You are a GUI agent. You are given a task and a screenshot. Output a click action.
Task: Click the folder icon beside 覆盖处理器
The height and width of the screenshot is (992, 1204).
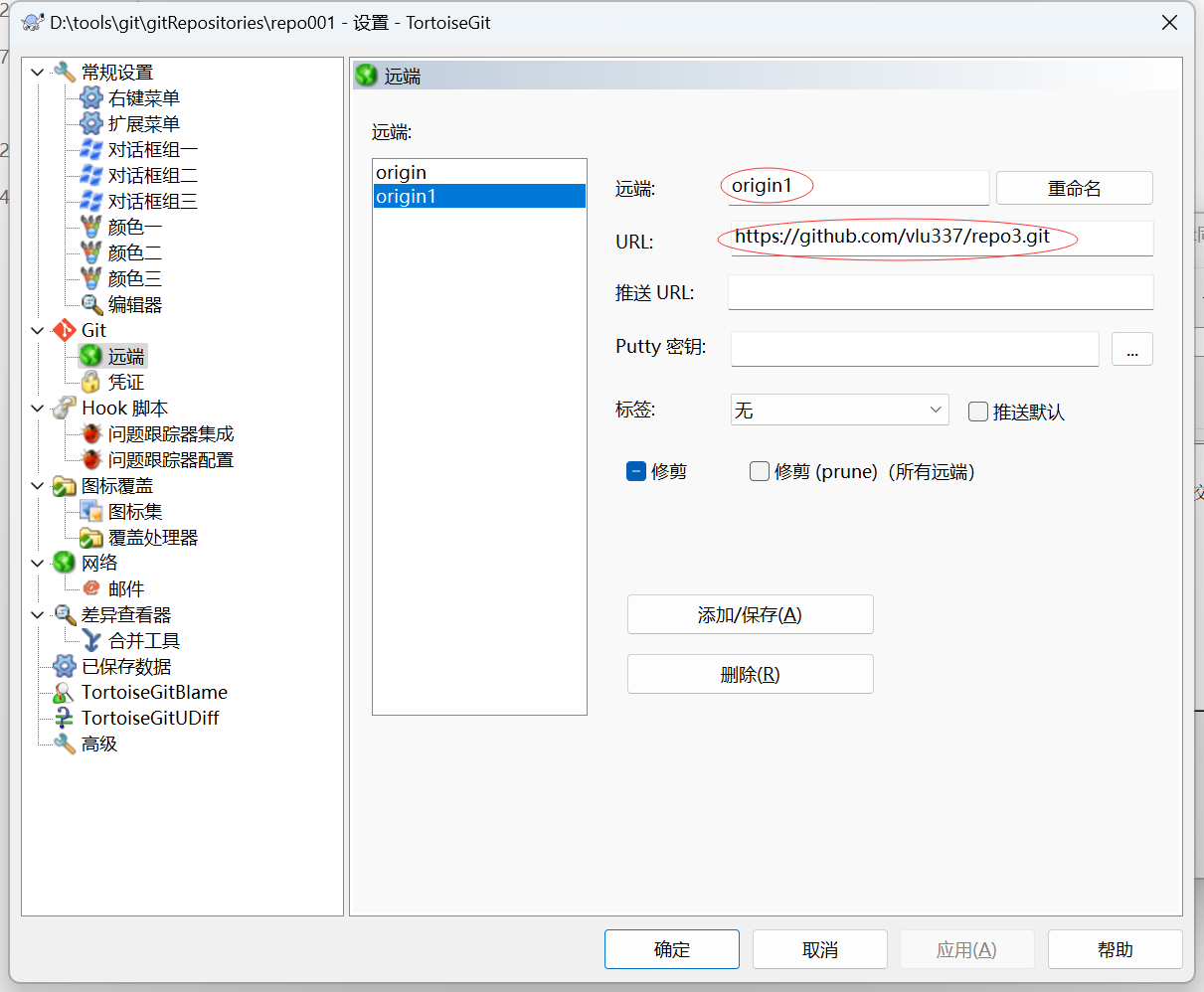(x=91, y=537)
